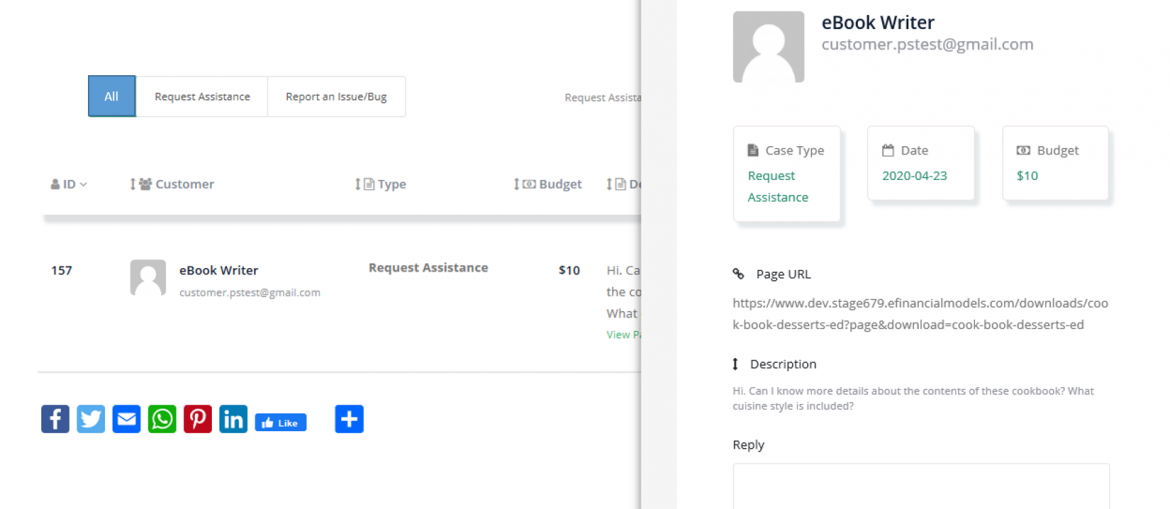This screenshot has width=1170, height=509.
Task: Share on LinkedIn icon
Action: click(233, 419)
